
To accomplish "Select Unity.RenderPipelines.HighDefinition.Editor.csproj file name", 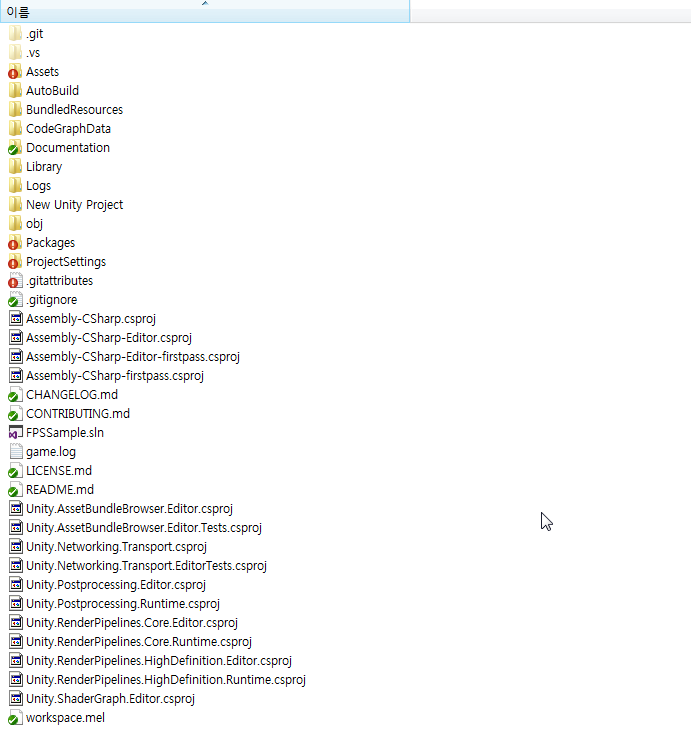I will pyautogui.click(x=159, y=661).
